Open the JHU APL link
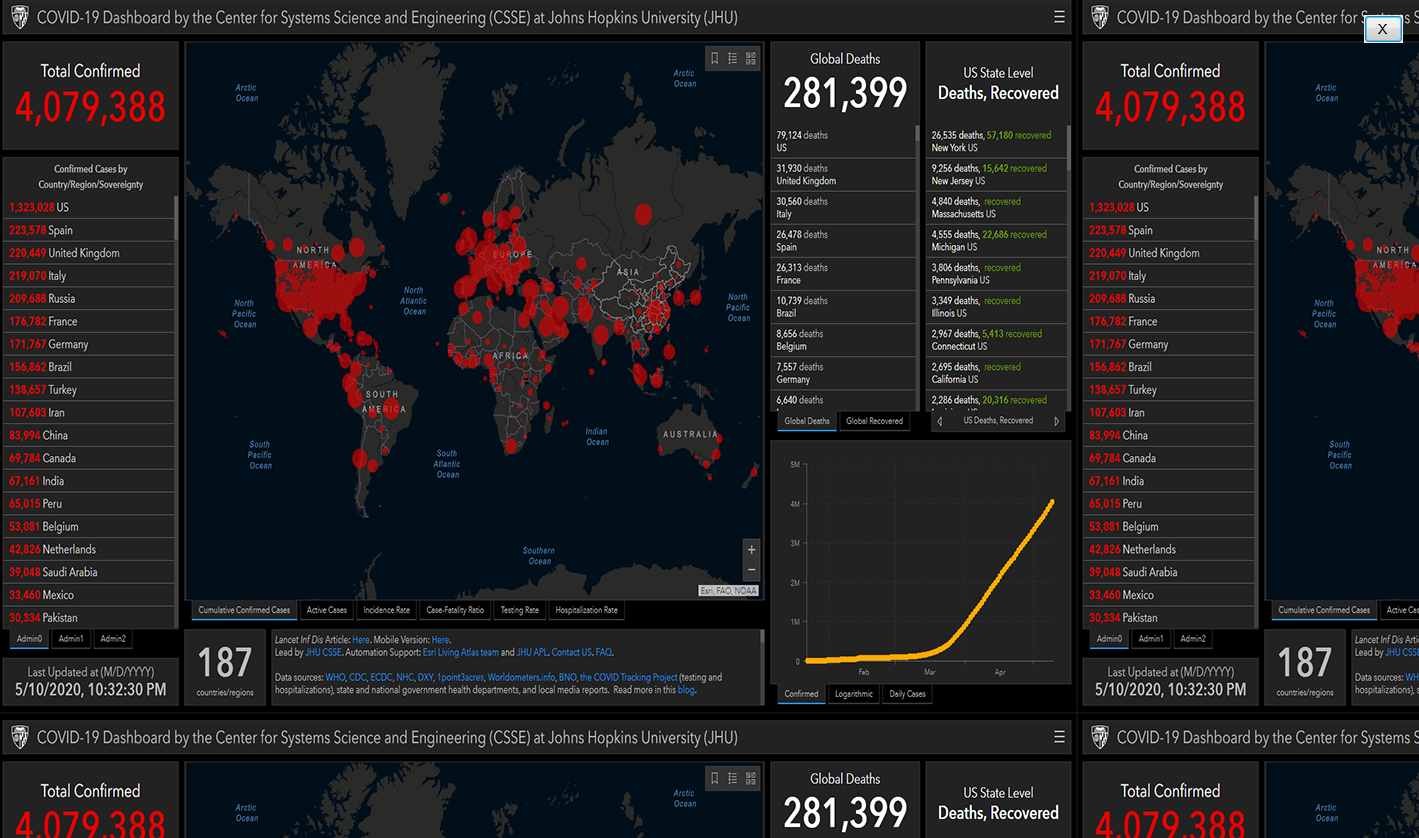The height and width of the screenshot is (838, 1419). pos(532,652)
